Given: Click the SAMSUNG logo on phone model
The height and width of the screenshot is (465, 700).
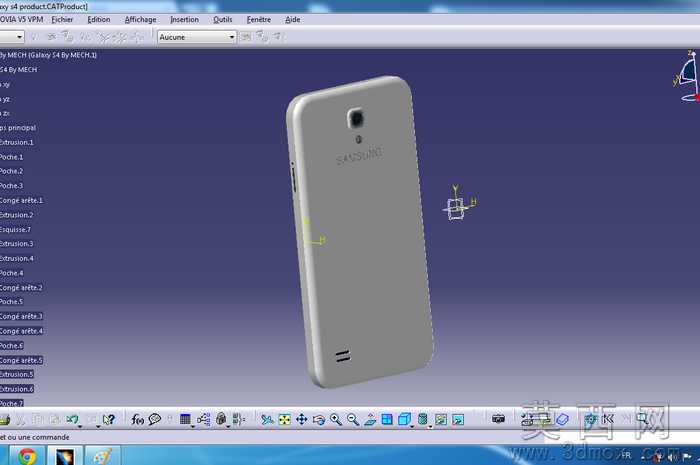Looking at the screenshot, I should pyautogui.click(x=359, y=155).
